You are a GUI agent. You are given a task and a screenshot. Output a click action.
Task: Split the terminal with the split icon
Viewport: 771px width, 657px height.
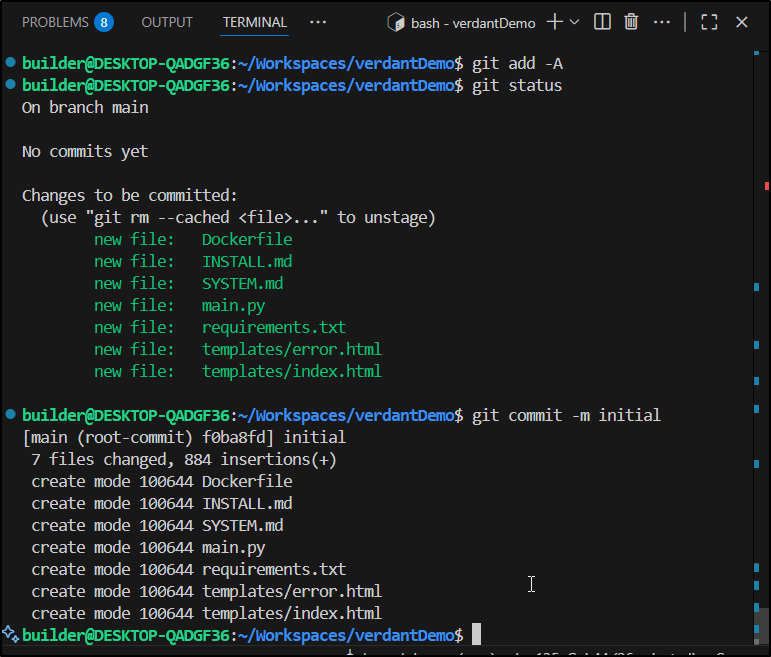pos(602,22)
